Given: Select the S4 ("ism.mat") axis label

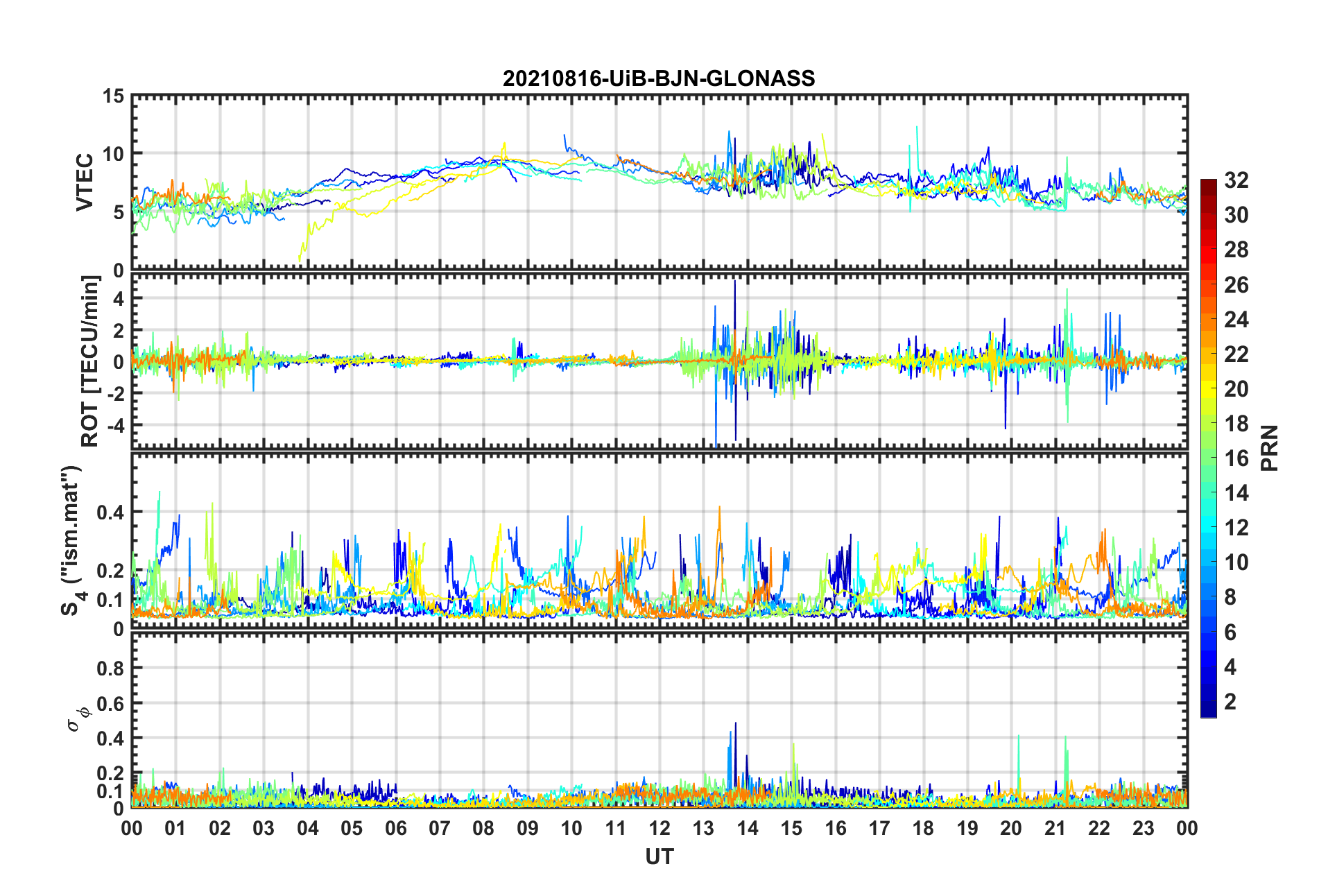Looking at the screenshot, I should click(72, 540).
